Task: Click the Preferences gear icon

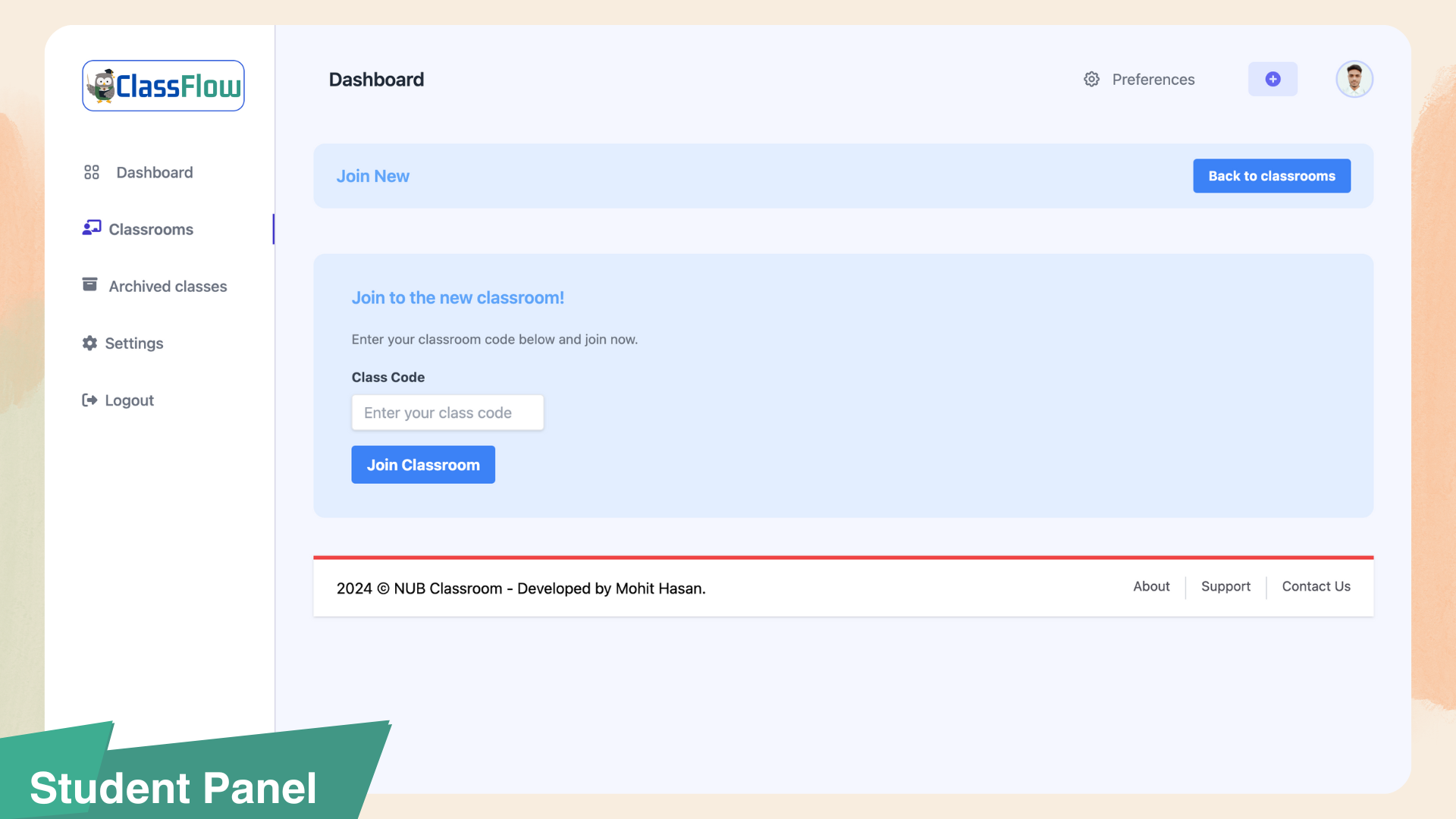Action: [1091, 79]
